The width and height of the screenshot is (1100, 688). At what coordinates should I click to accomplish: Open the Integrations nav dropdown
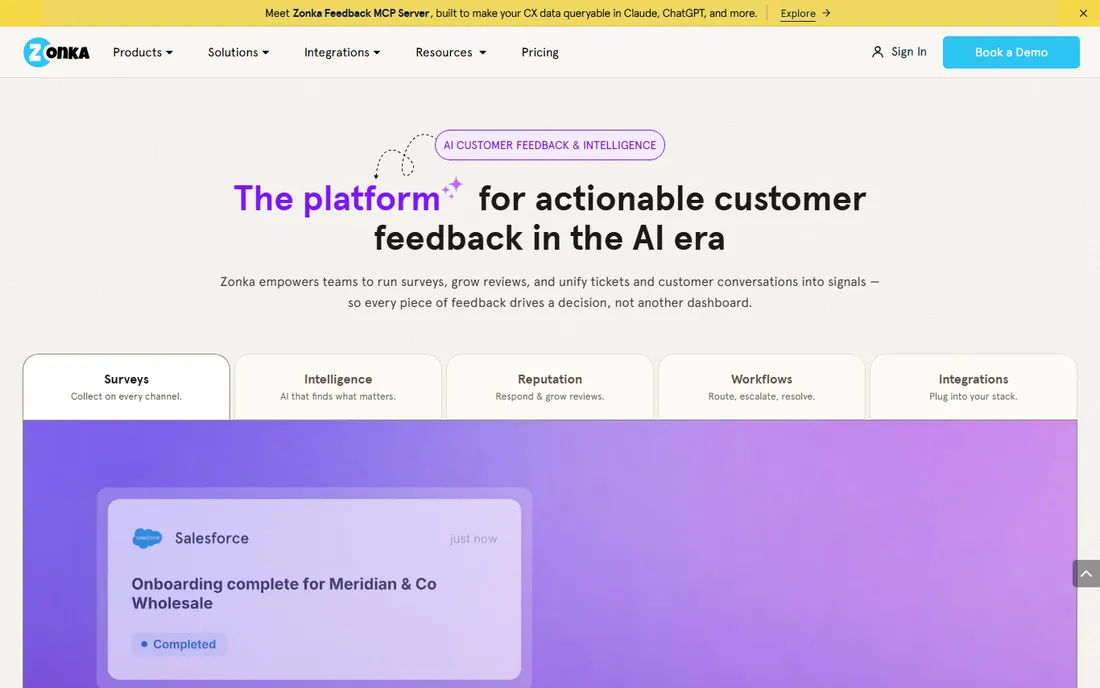click(342, 52)
